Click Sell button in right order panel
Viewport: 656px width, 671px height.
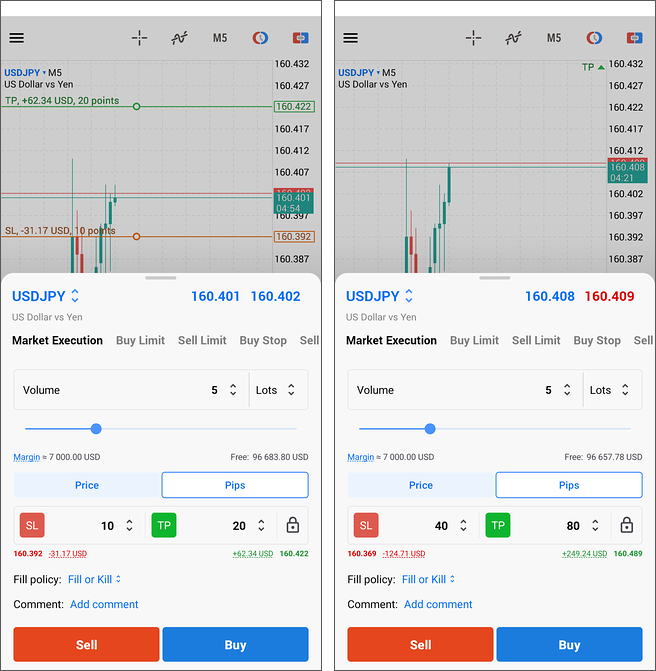click(x=420, y=644)
